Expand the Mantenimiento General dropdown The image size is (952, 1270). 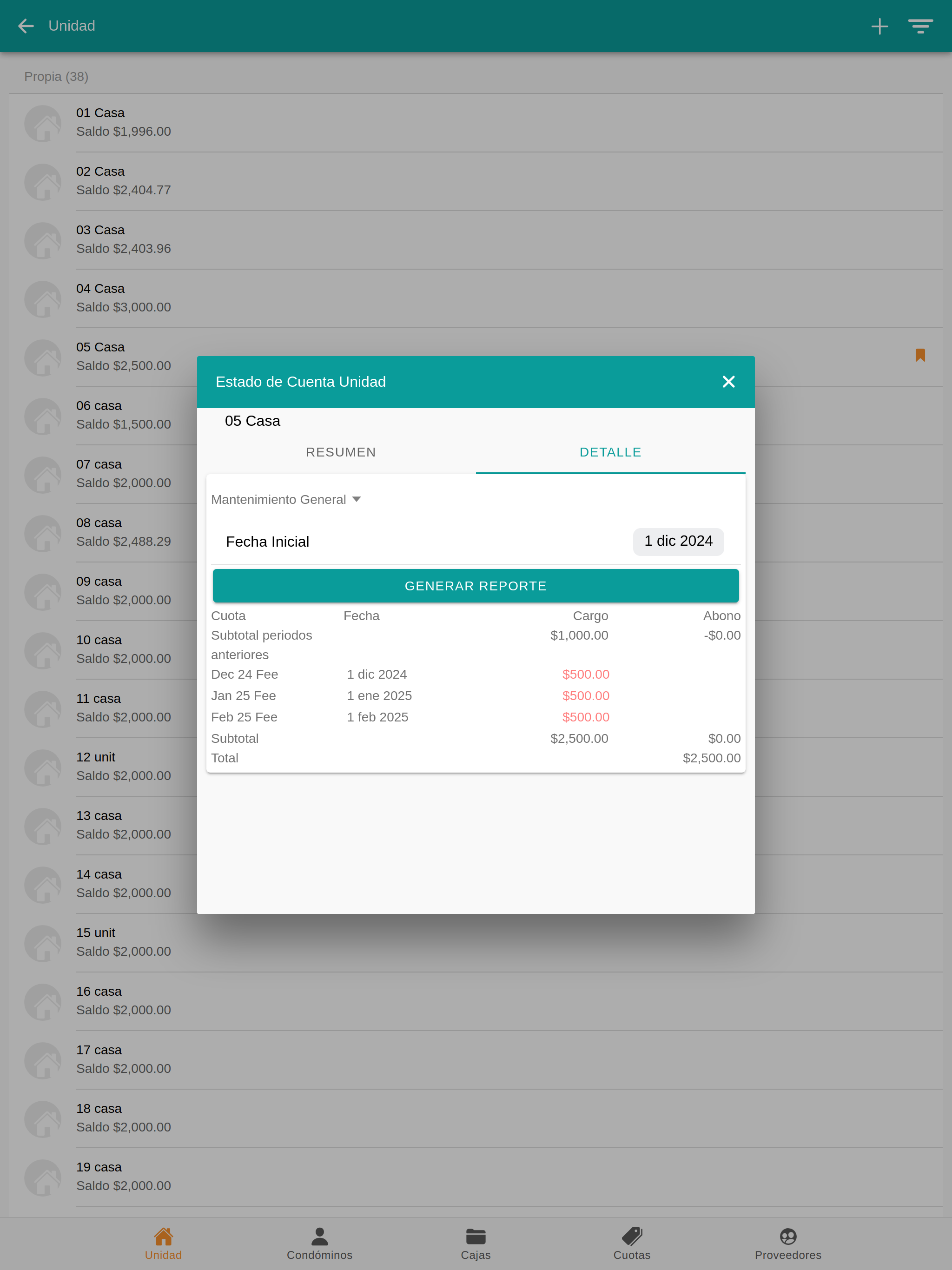[x=286, y=500]
